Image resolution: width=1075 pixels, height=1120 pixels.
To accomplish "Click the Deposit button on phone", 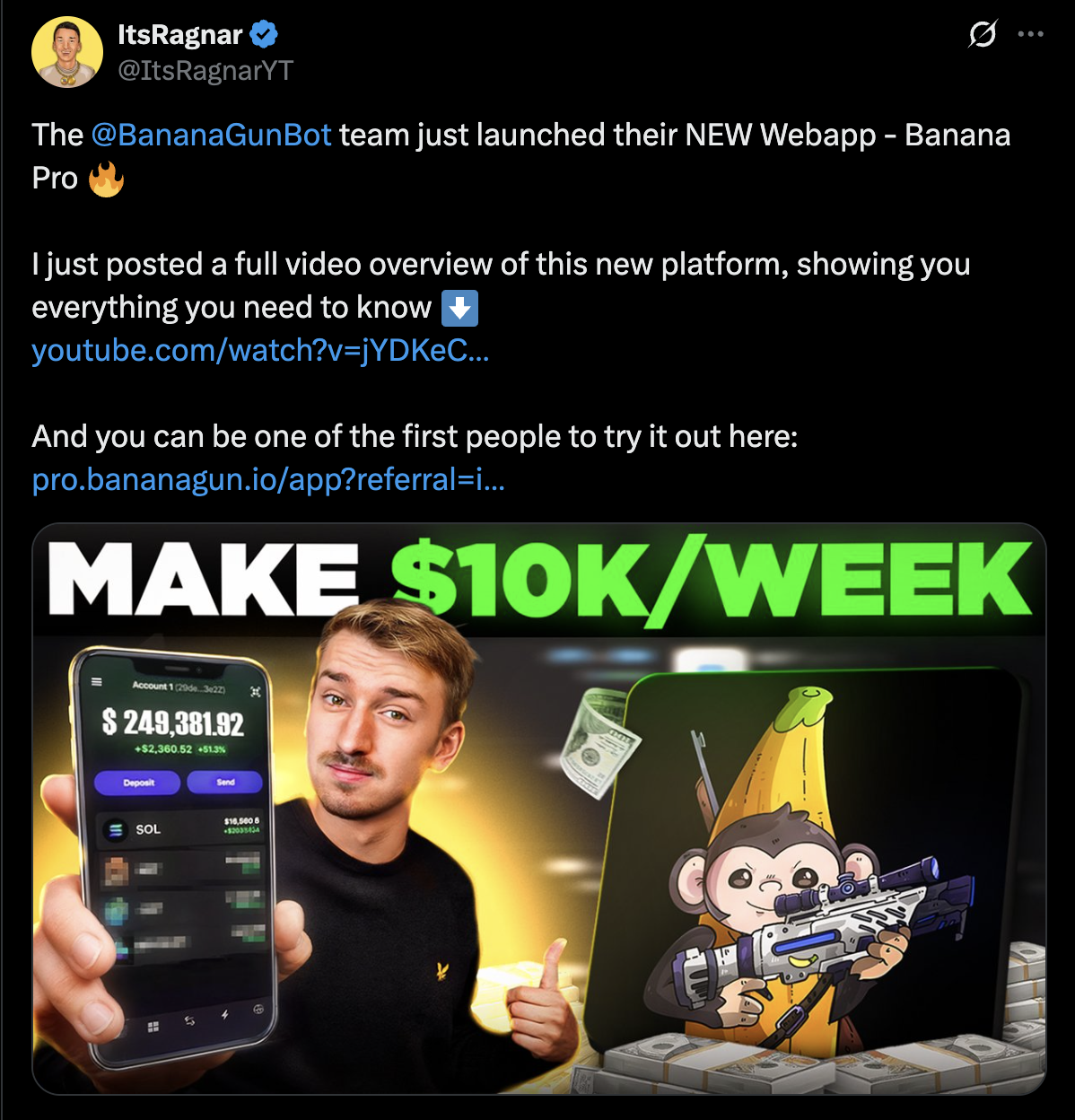I will pyautogui.click(x=139, y=783).
